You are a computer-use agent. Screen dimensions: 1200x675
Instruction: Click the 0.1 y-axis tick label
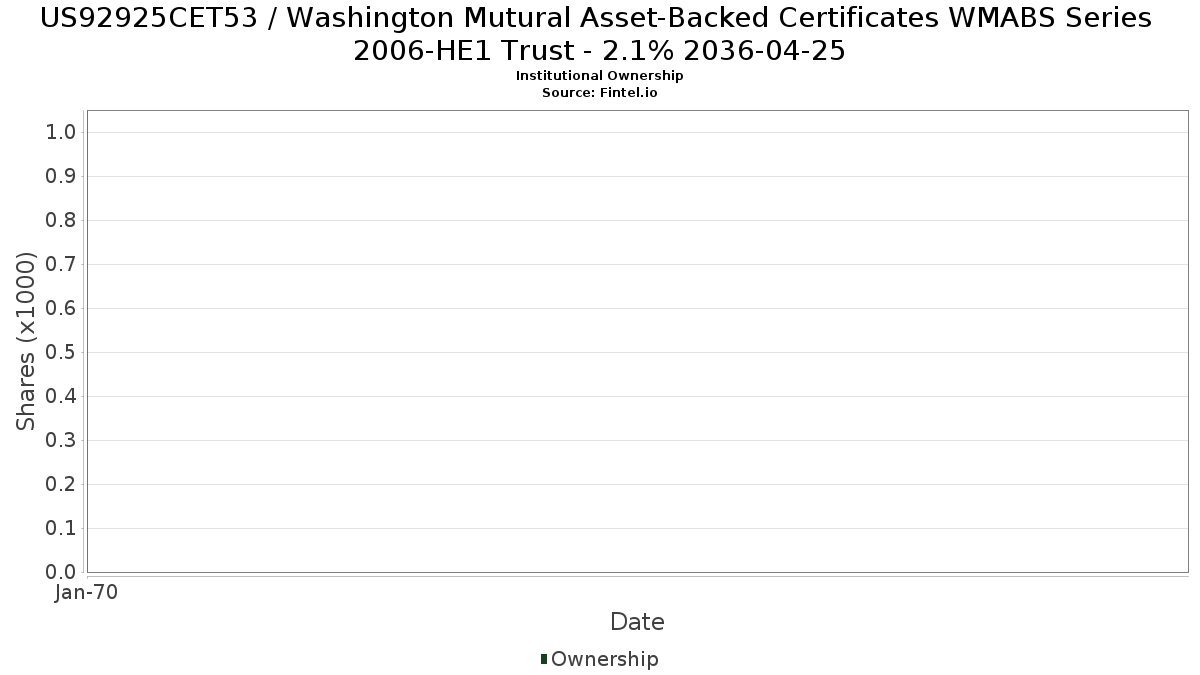click(x=61, y=529)
